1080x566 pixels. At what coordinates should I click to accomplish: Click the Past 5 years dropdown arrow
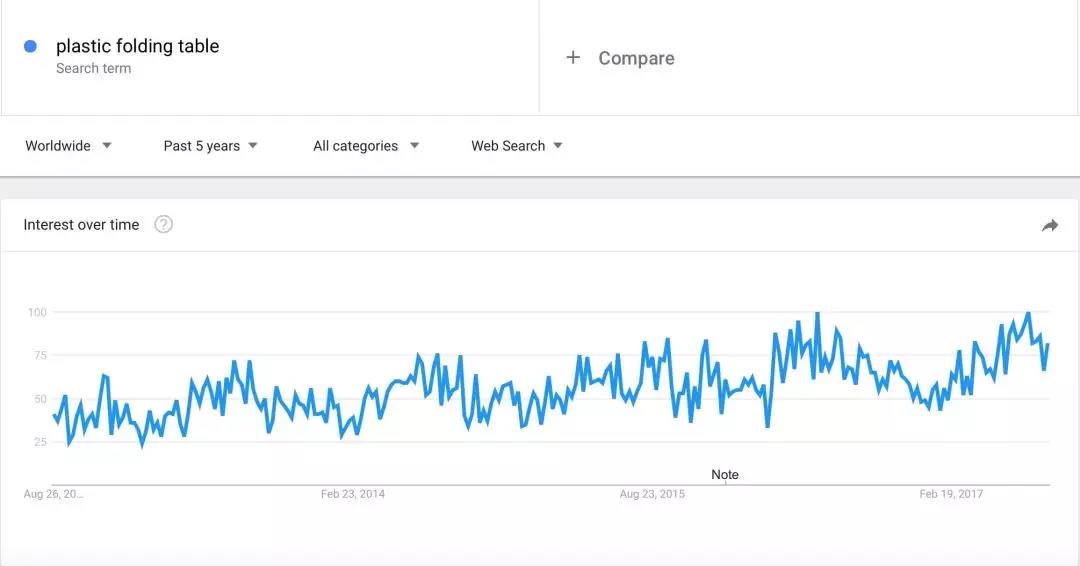[253, 146]
